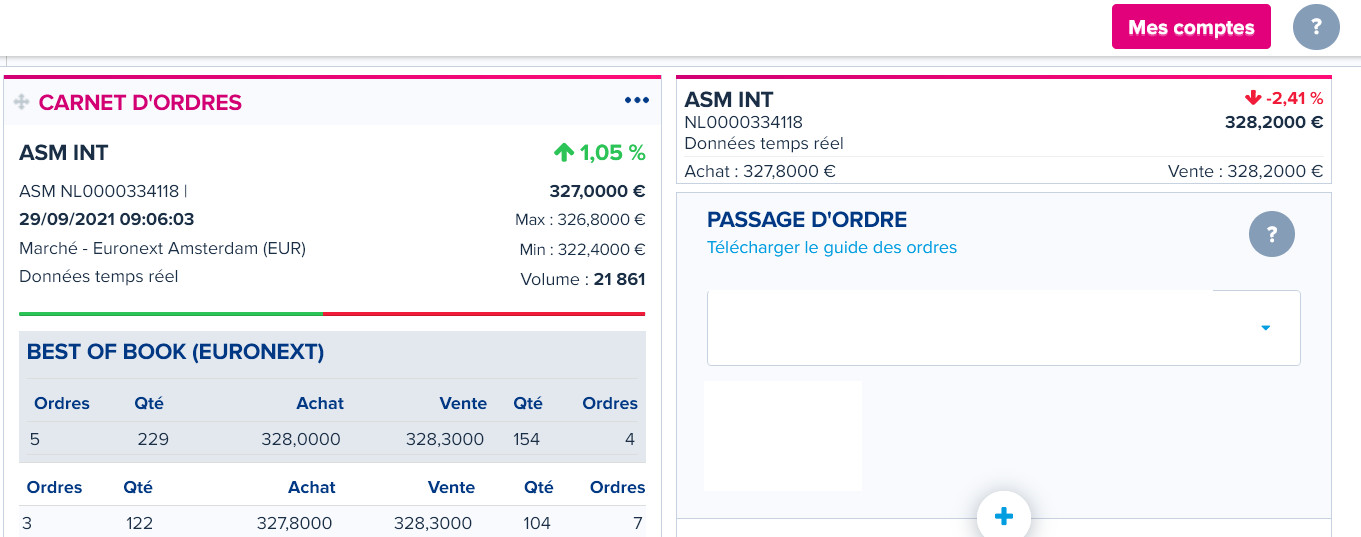Screen dimensions: 1361x537
Task: Click the Best of Book (Euronext) header
Action: point(175,352)
